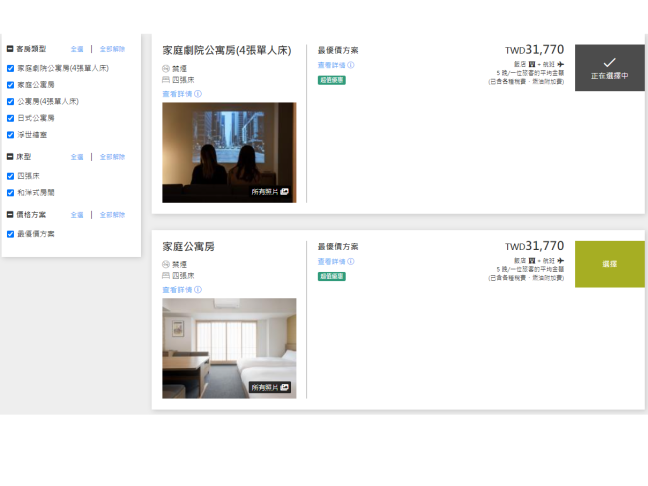Click the four-beds icon under 家庭公寓房
This screenshot has height=486, width=648.
(x=166, y=275)
